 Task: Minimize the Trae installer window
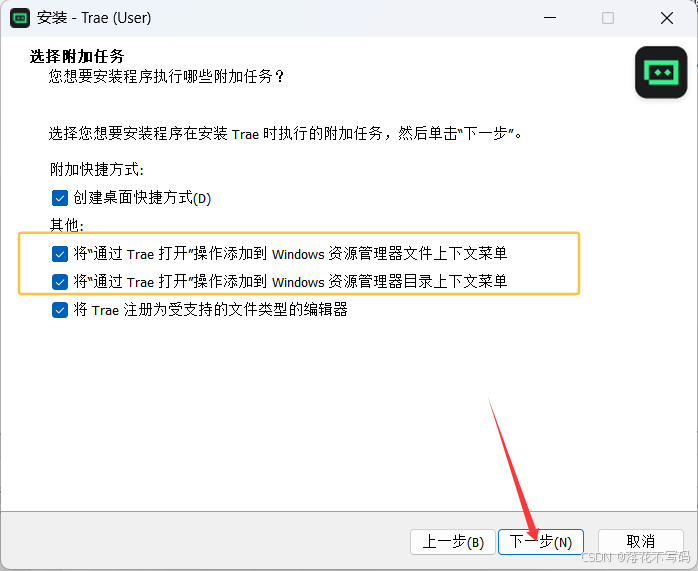(550, 18)
